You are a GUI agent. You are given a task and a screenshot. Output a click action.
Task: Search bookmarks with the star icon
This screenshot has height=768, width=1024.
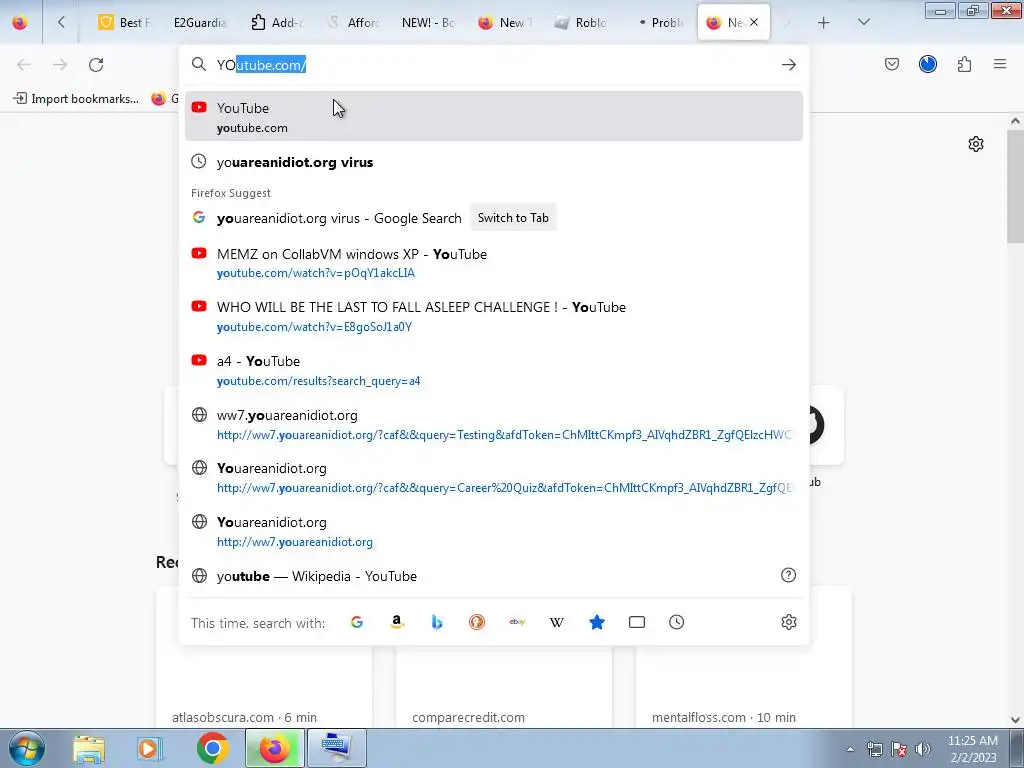click(597, 622)
